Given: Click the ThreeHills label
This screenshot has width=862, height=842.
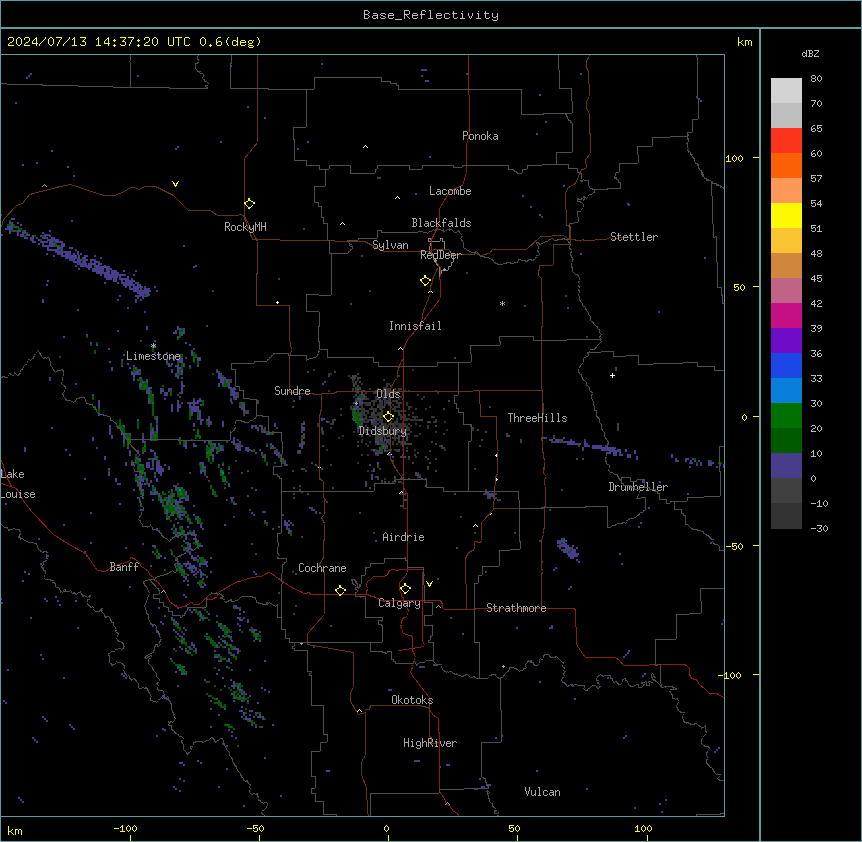Looking at the screenshot, I should click(538, 418).
